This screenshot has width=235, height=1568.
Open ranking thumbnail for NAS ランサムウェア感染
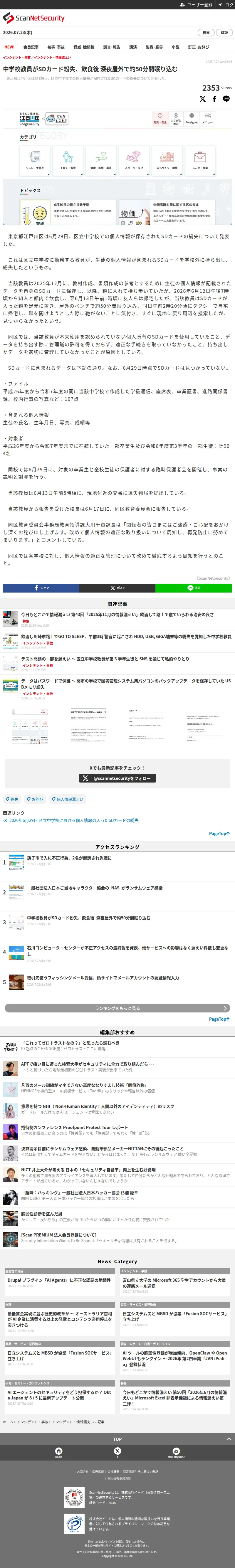click(x=16, y=892)
